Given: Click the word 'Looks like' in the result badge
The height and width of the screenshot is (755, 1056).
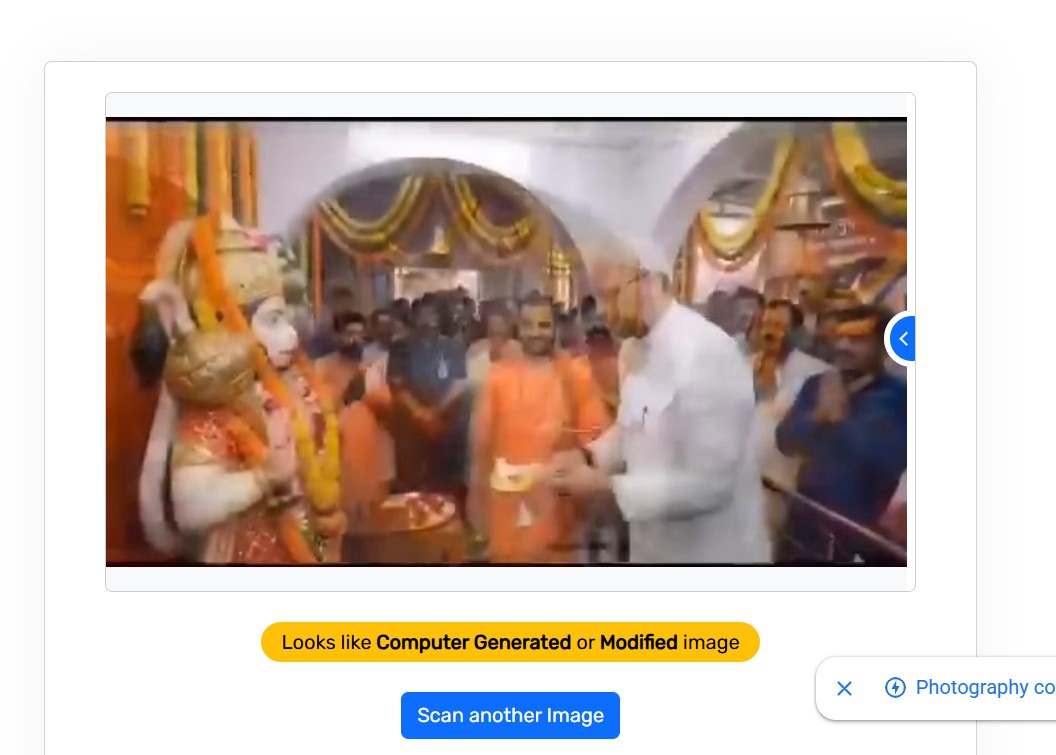Looking at the screenshot, I should click(x=326, y=643).
